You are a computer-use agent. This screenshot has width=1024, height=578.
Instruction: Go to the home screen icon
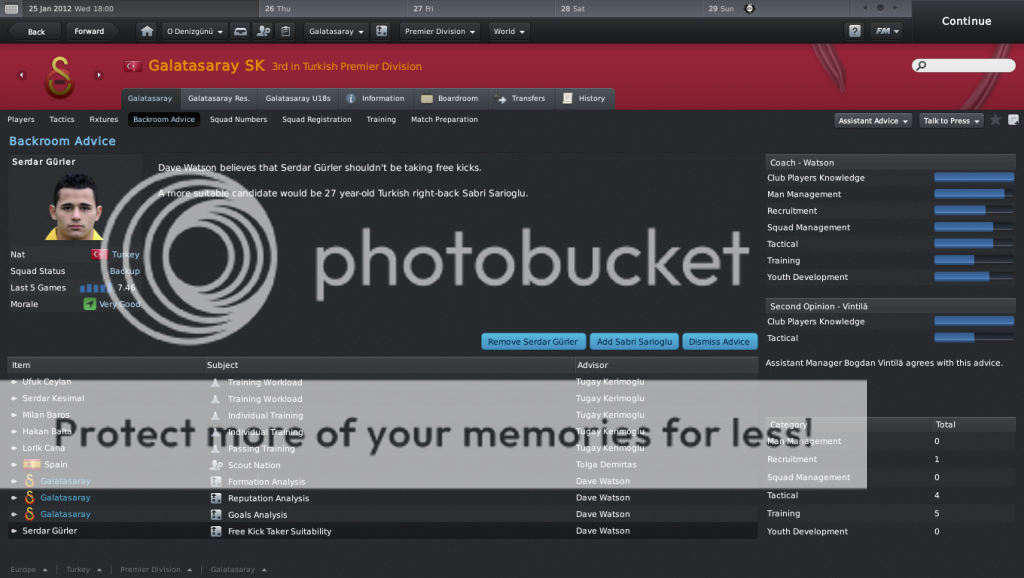click(147, 31)
